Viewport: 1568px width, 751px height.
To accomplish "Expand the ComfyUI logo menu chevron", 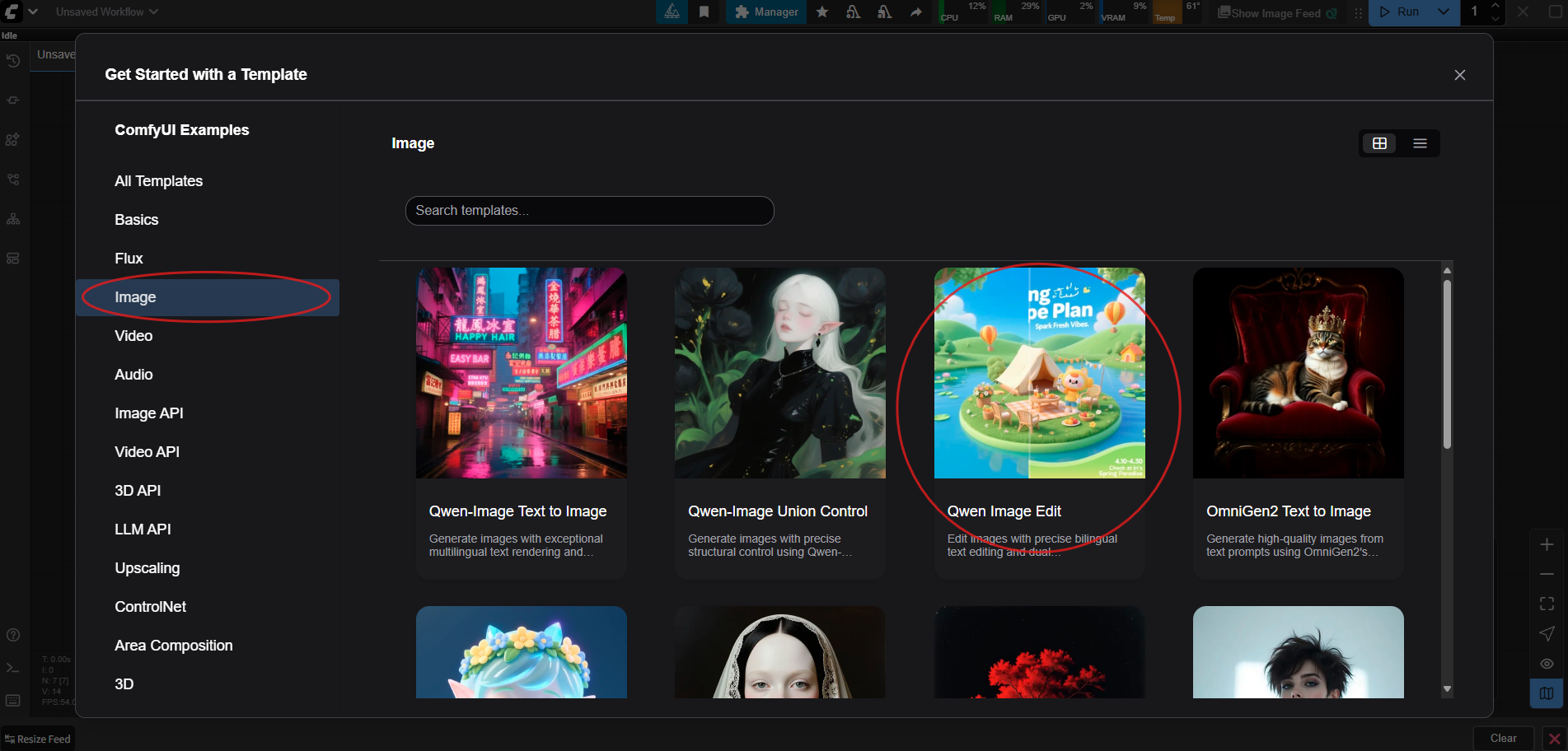I will (33, 12).
